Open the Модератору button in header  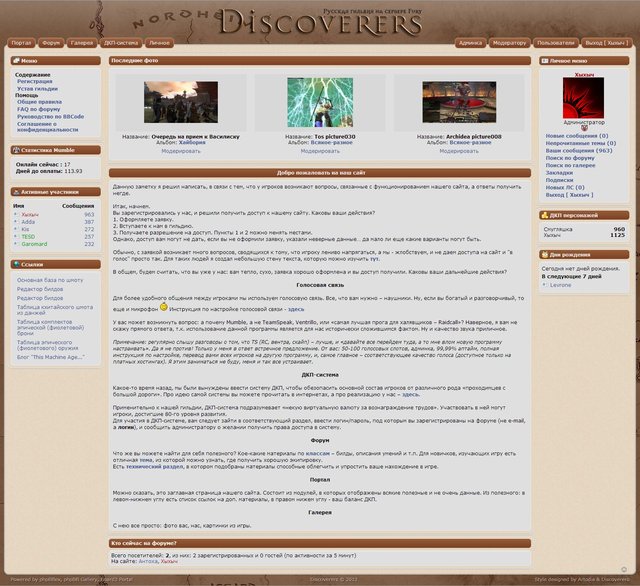point(509,43)
